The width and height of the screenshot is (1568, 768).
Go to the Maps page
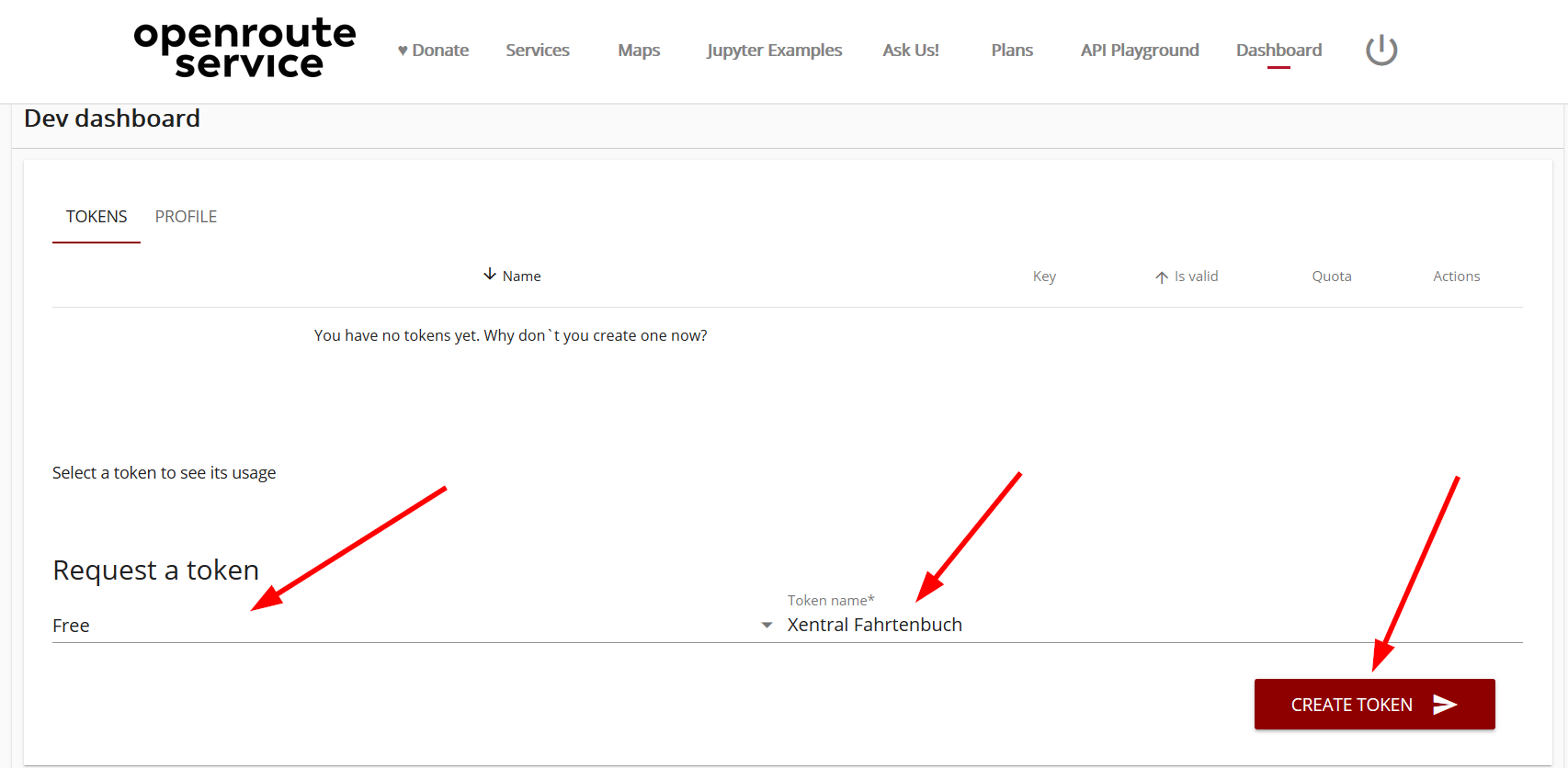coord(639,51)
